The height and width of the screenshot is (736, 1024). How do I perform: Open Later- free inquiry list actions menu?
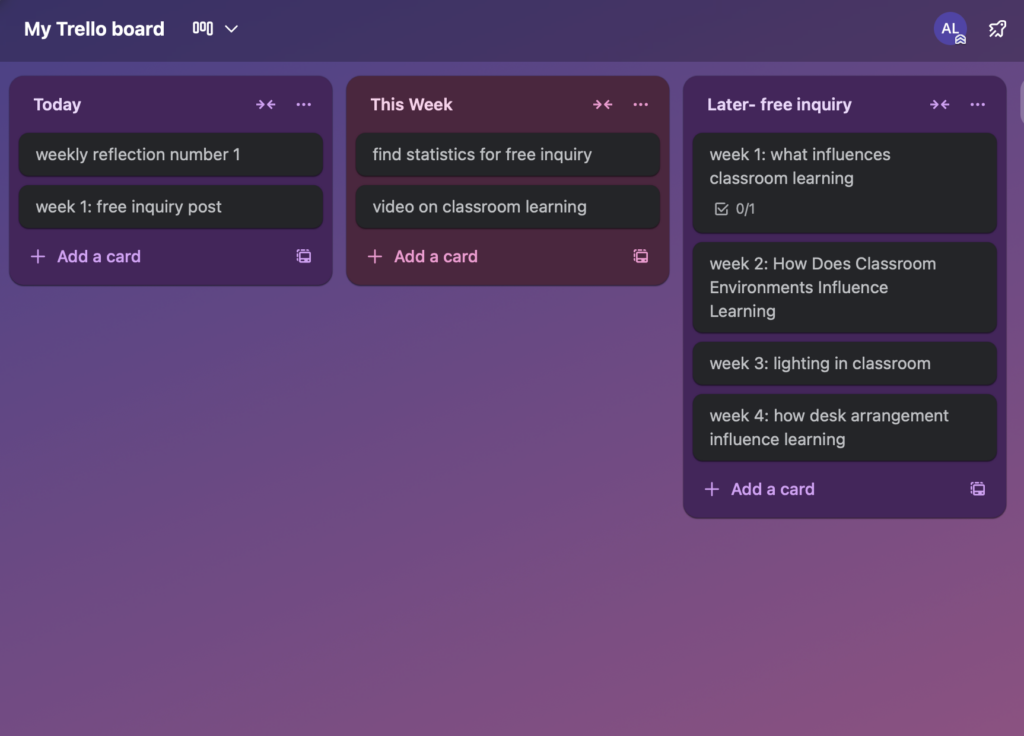978,105
